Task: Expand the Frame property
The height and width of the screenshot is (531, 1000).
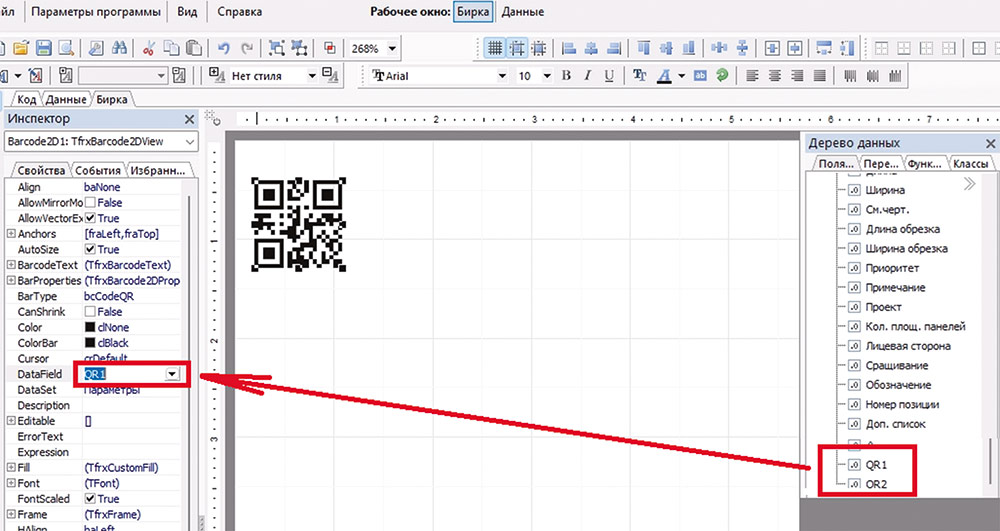Action: tap(11, 514)
